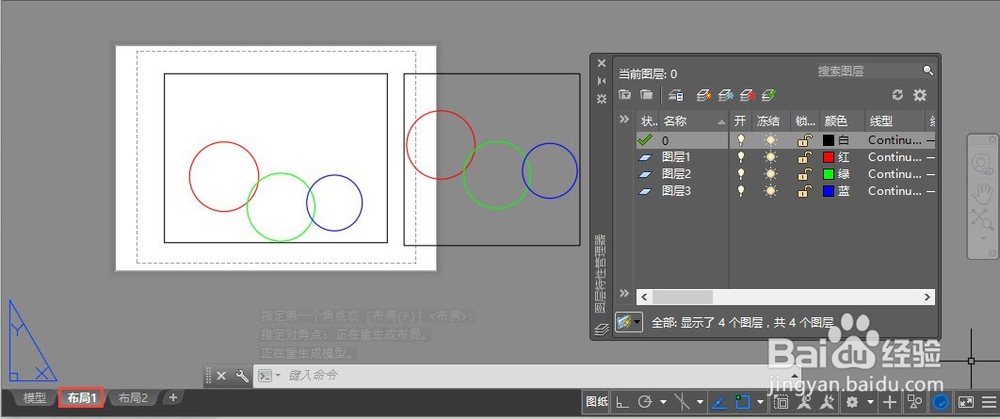Open layer settings gear icon
Image resolution: width=1000 pixels, height=419 pixels.
coord(919,95)
